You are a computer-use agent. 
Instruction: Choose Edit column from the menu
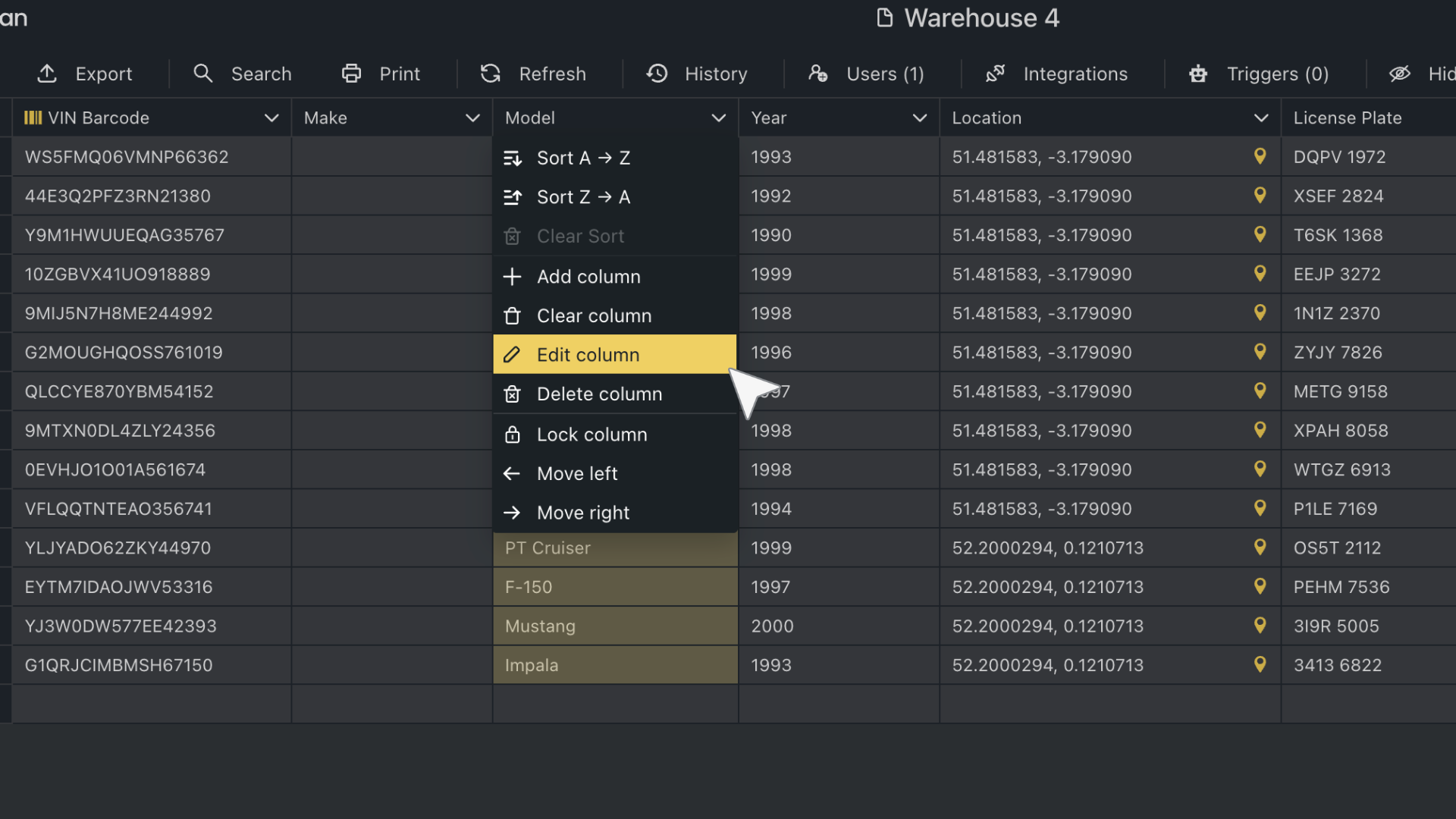[x=588, y=355]
